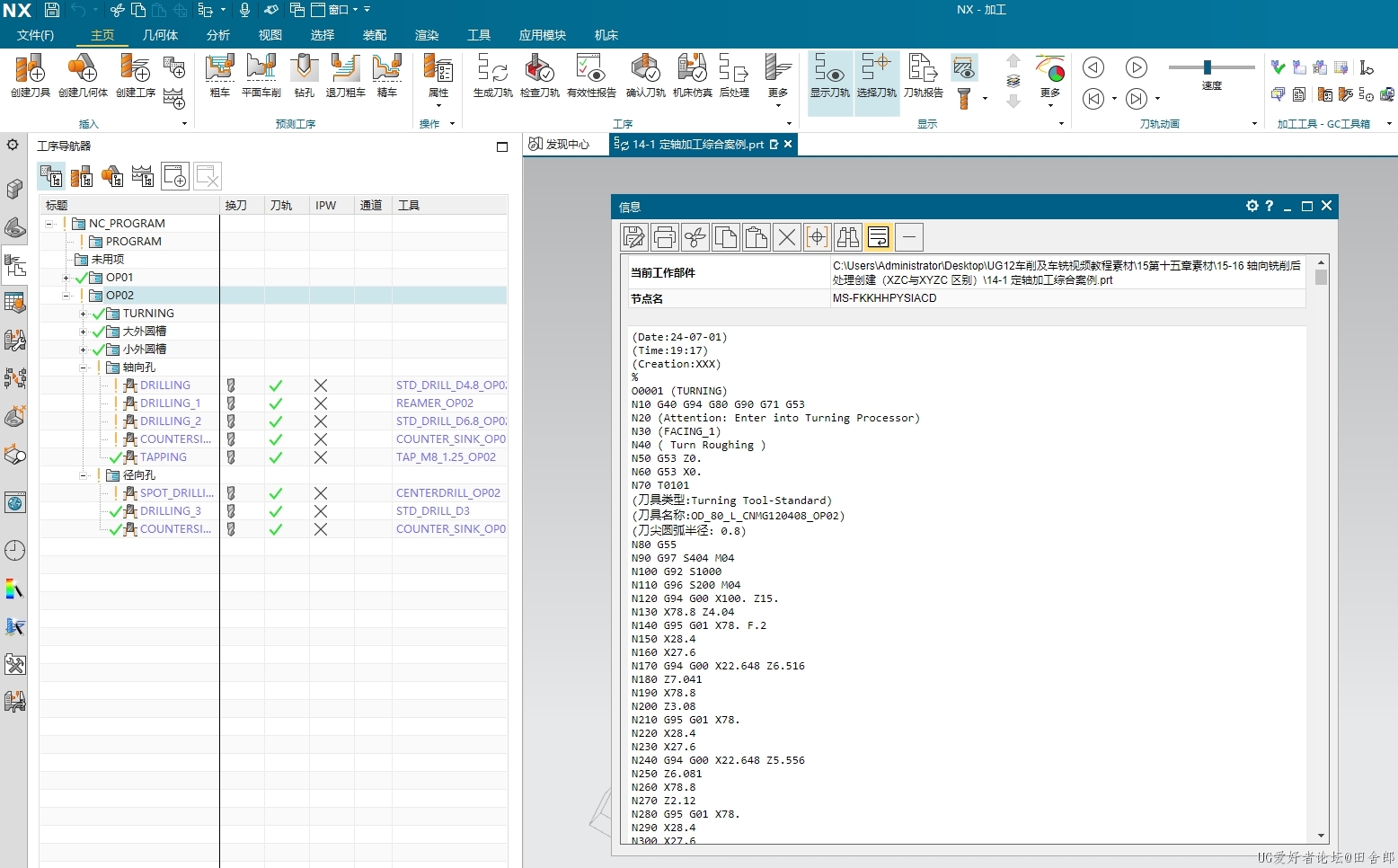Viewport: 1398px width, 868px height.
Task: Expand the 大外圆槽 group
Action: pyautogui.click(x=84, y=332)
